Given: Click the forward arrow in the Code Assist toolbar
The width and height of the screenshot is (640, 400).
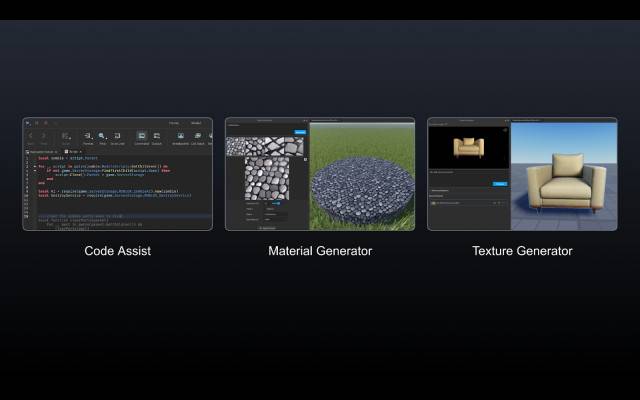Looking at the screenshot, I should (x=43, y=135).
